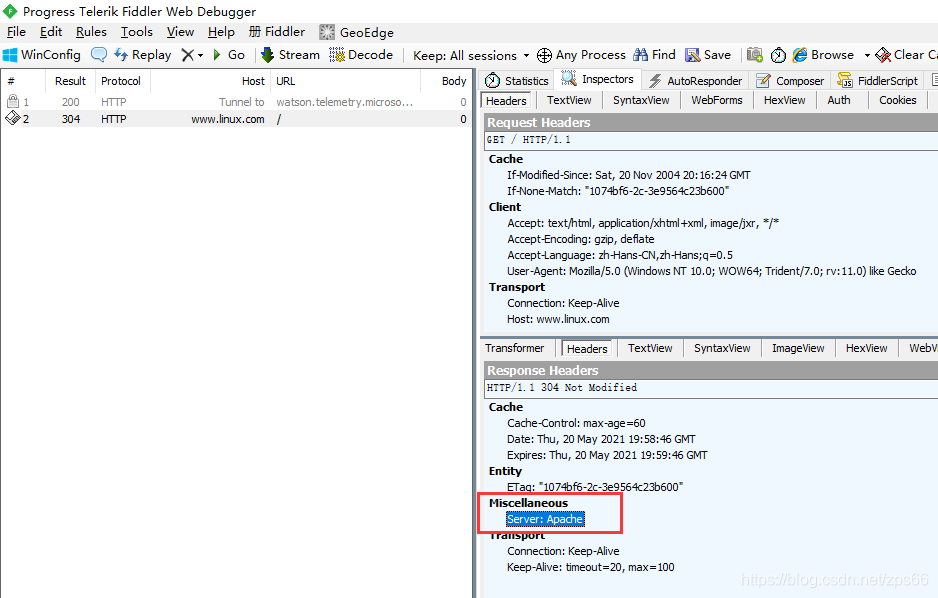Click the Remove X icon
The width and height of the screenshot is (938, 598).
point(188,55)
